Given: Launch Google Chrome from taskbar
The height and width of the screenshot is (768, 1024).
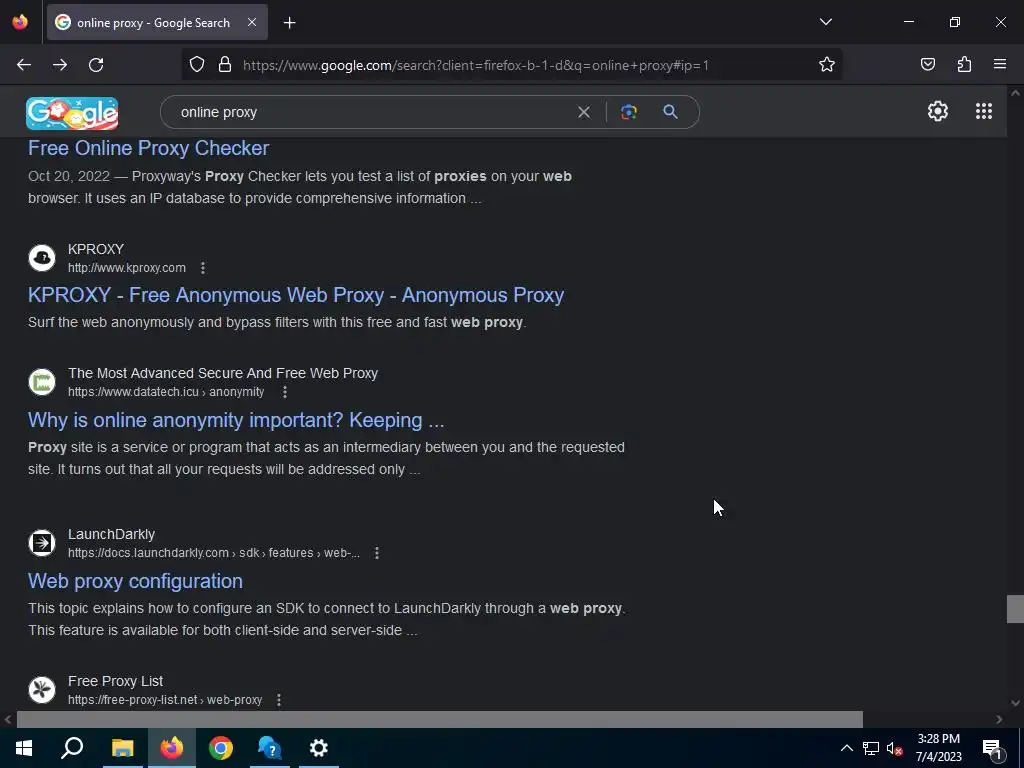Looking at the screenshot, I should pyautogui.click(x=221, y=748).
